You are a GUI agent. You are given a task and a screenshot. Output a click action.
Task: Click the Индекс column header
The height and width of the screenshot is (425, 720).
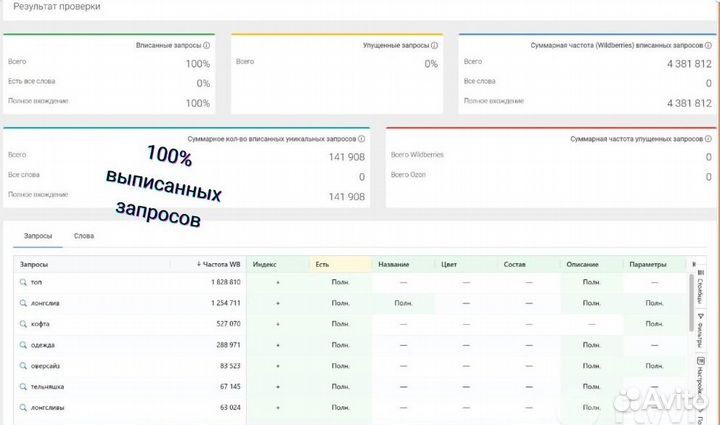coord(264,264)
